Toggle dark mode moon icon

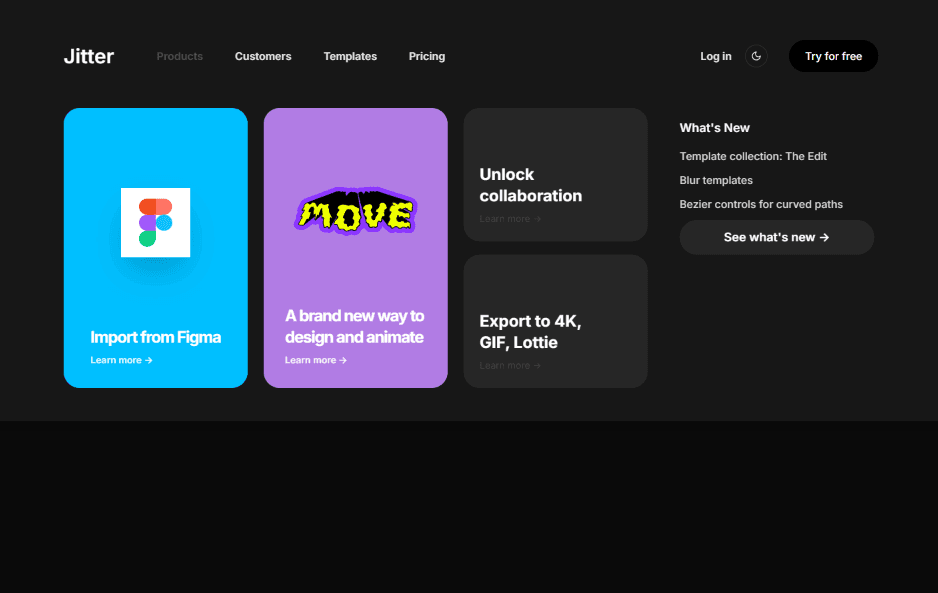[756, 56]
